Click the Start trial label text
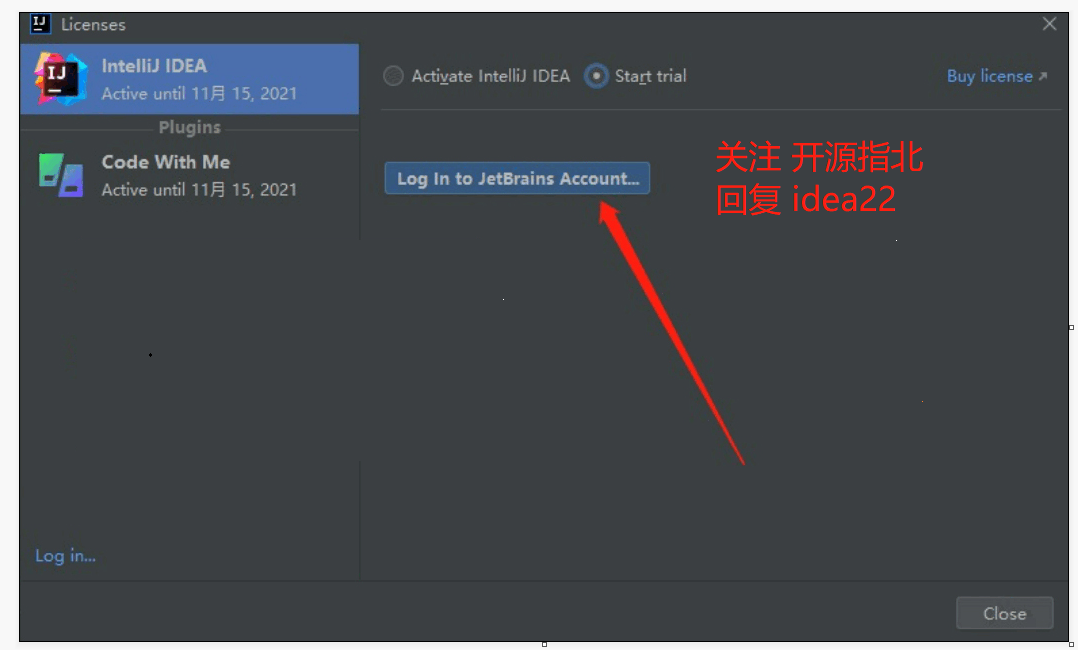Screen dimensions: 1078x650 (650, 76)
